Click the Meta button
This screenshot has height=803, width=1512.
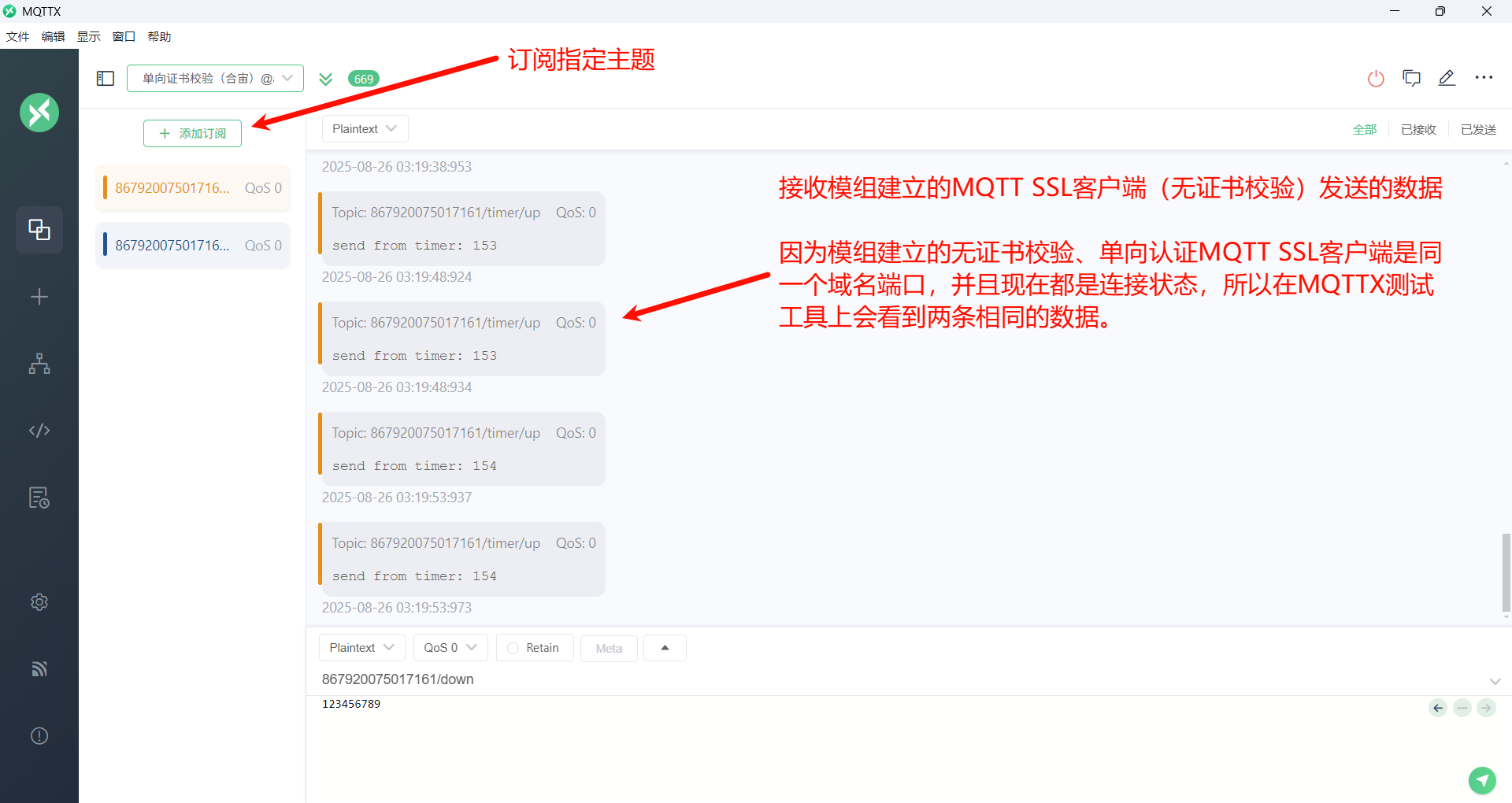609,649
